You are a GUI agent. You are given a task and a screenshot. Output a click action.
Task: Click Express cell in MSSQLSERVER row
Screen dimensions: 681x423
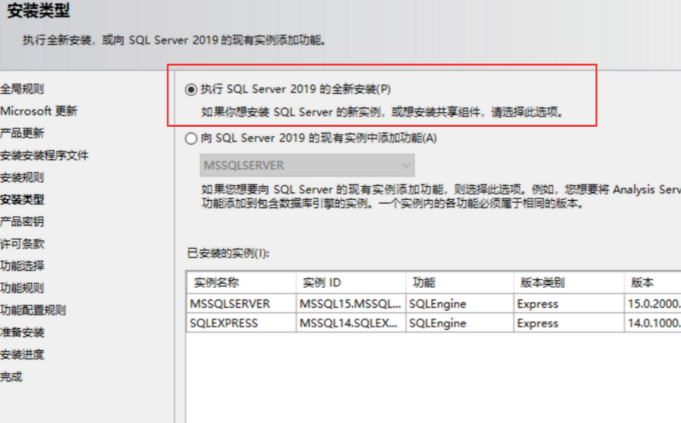pyautogui.click(x=569, y=304)
